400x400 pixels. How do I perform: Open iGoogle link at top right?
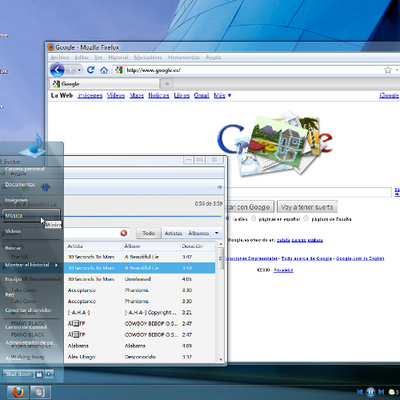[389, 96]
